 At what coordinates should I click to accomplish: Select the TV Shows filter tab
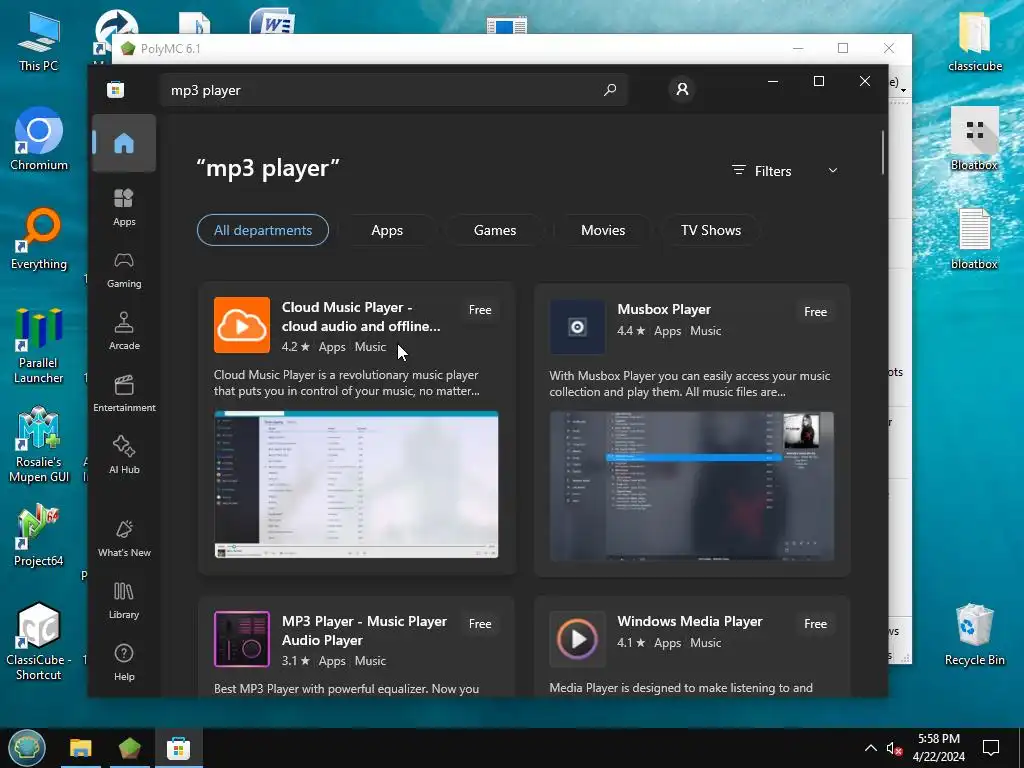[711, 230]
